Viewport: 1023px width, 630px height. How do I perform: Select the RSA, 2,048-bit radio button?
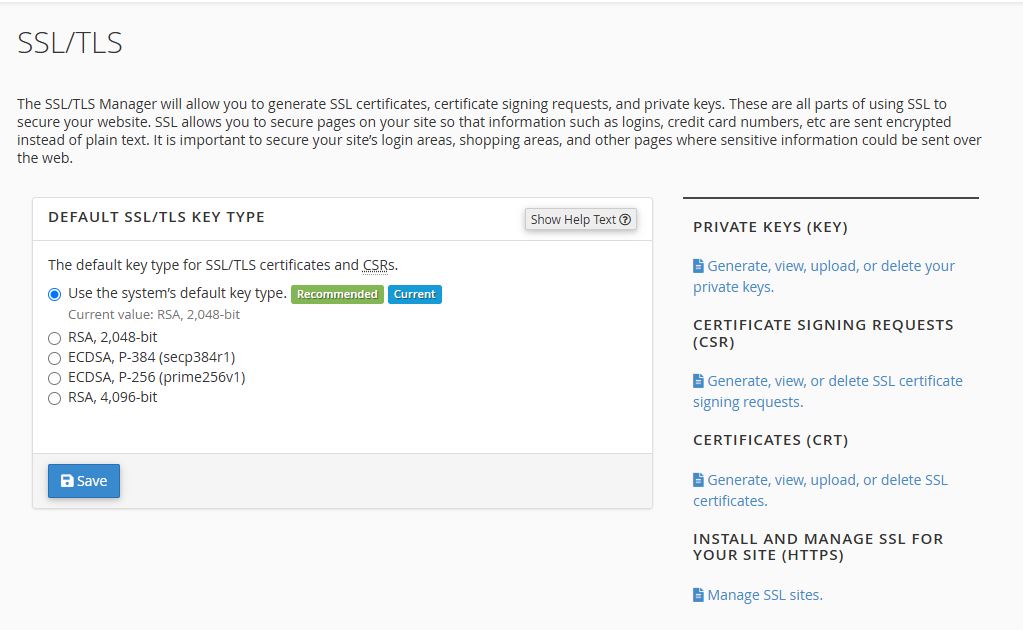(54, 338)
